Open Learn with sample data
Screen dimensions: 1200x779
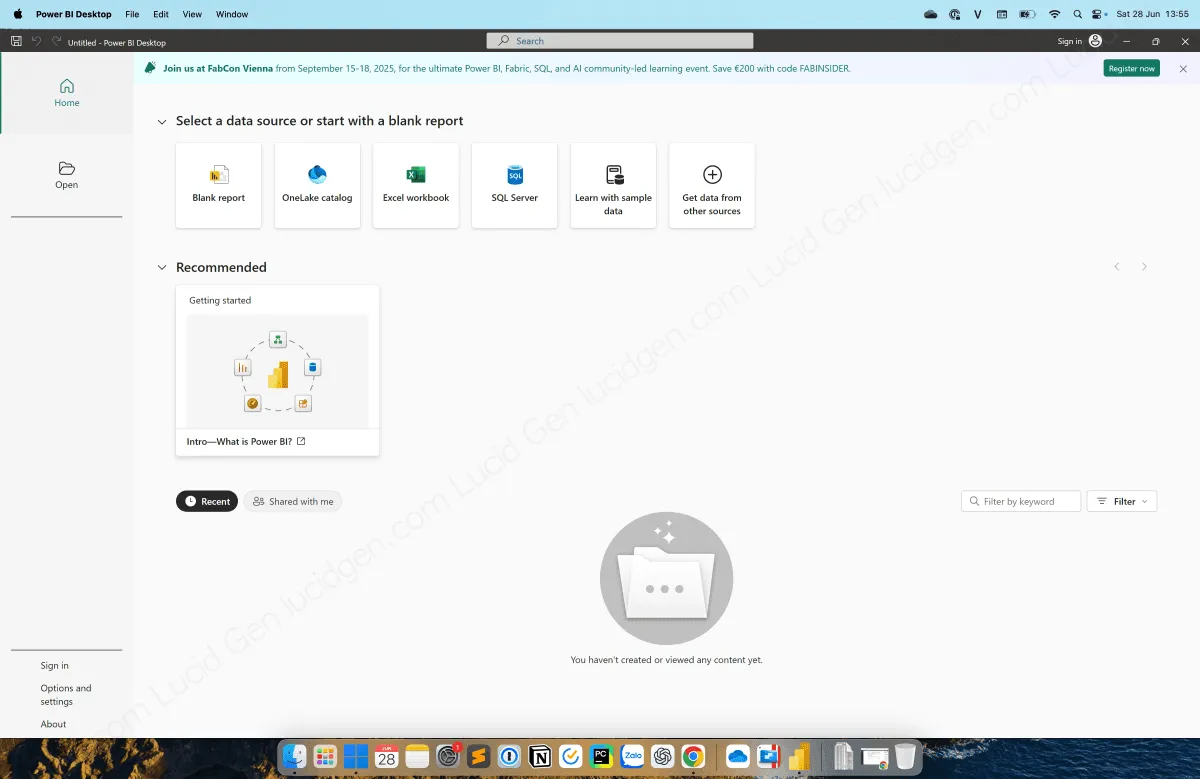[613, 185]
